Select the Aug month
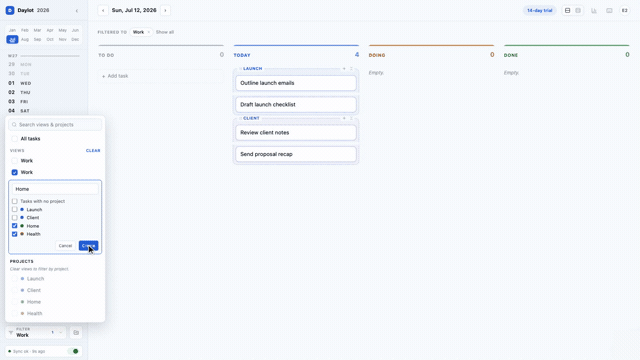Image resolution: width=640 pixels, height=360 pixels. point(25,40)
